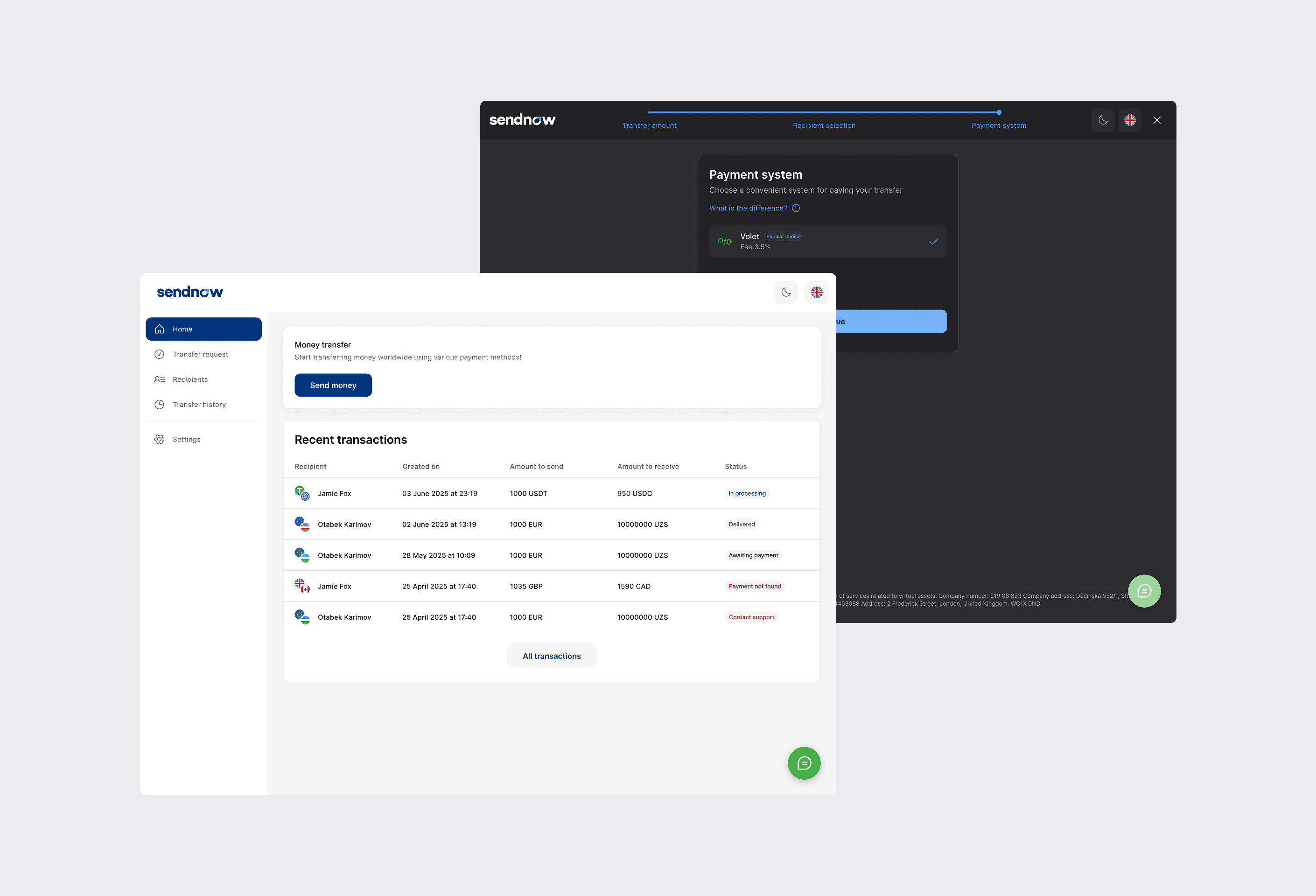View All transactions
Viewport: 1316px width, 896px height.
pyautogui.click(x=551, y=656)
